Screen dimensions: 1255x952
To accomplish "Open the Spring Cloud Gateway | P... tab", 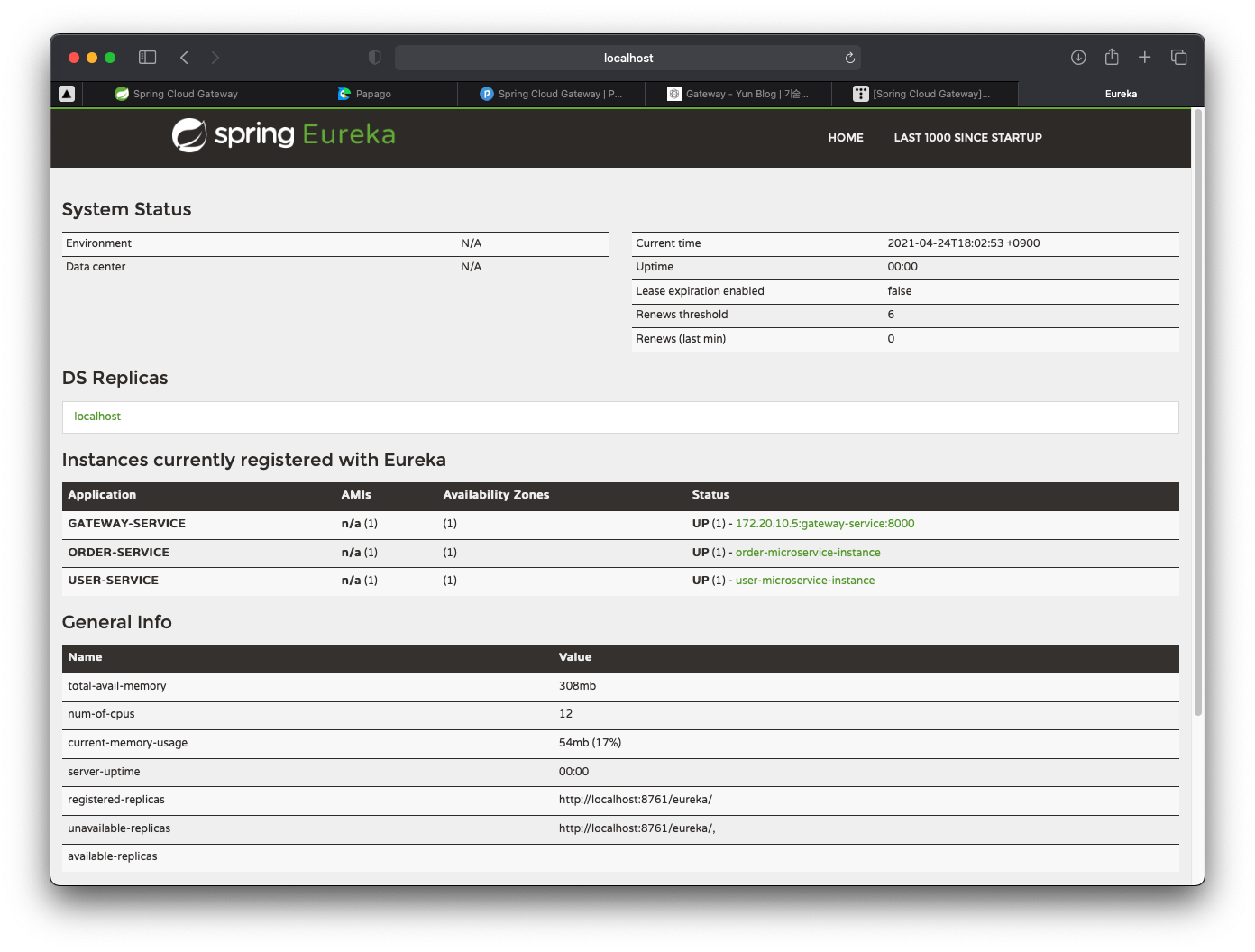I will pos(551,94).
